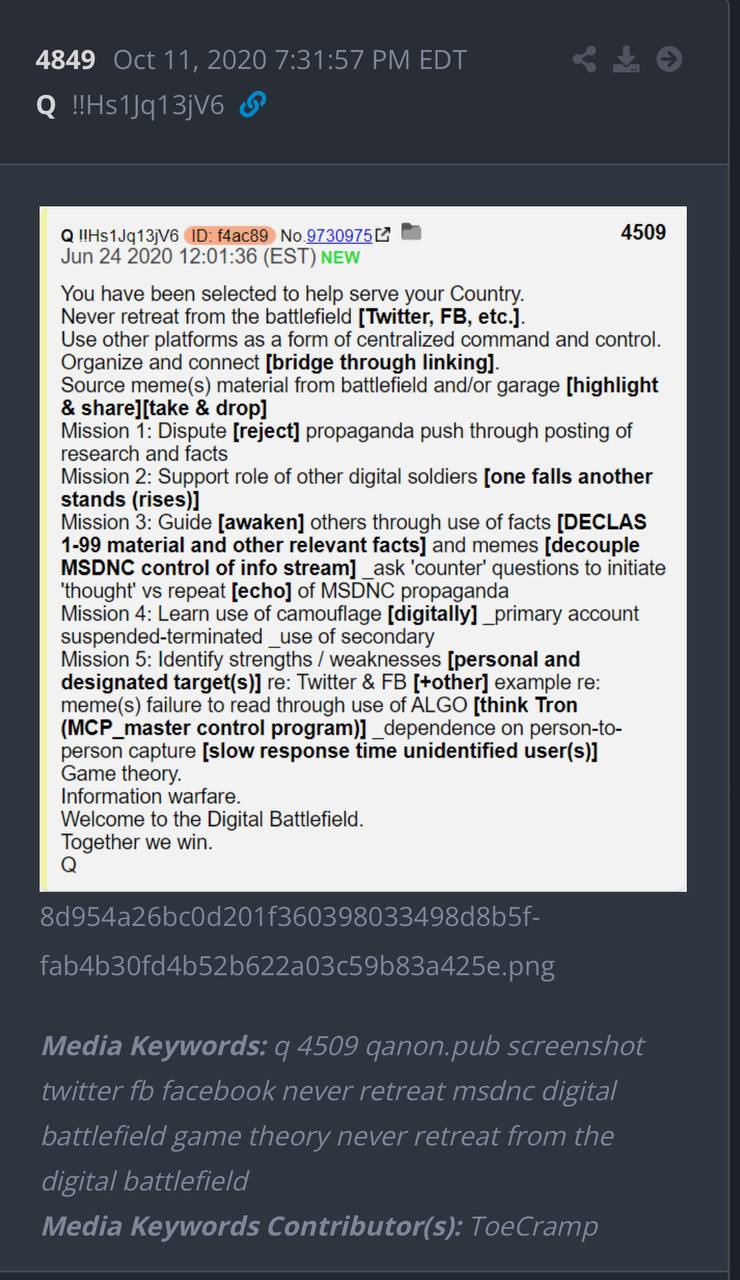Open post number 4849

[x=65, y=60]
